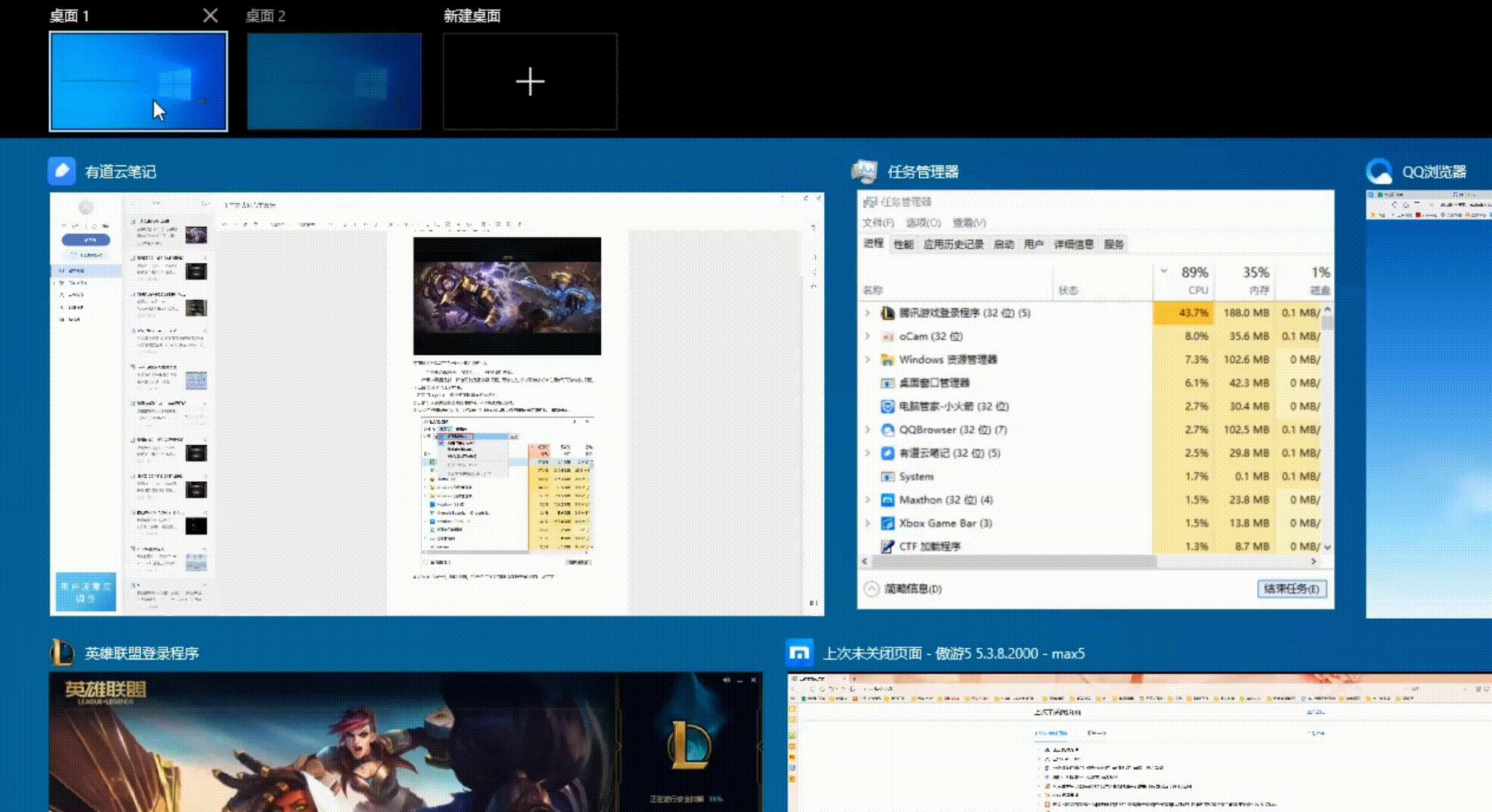Screen dimensions: 1492x812
Task: Expand the Xbox Game Bar process group
Action: tap(868, 523)
